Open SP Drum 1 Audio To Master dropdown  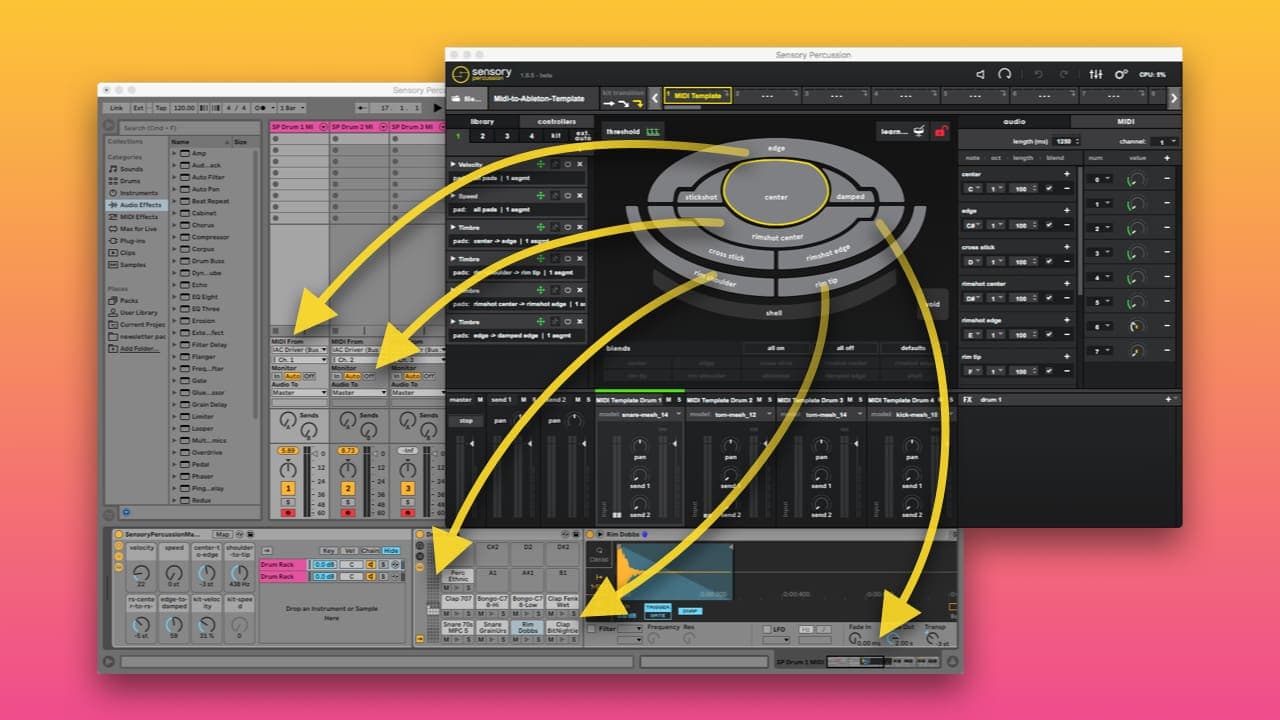(299, 393)
